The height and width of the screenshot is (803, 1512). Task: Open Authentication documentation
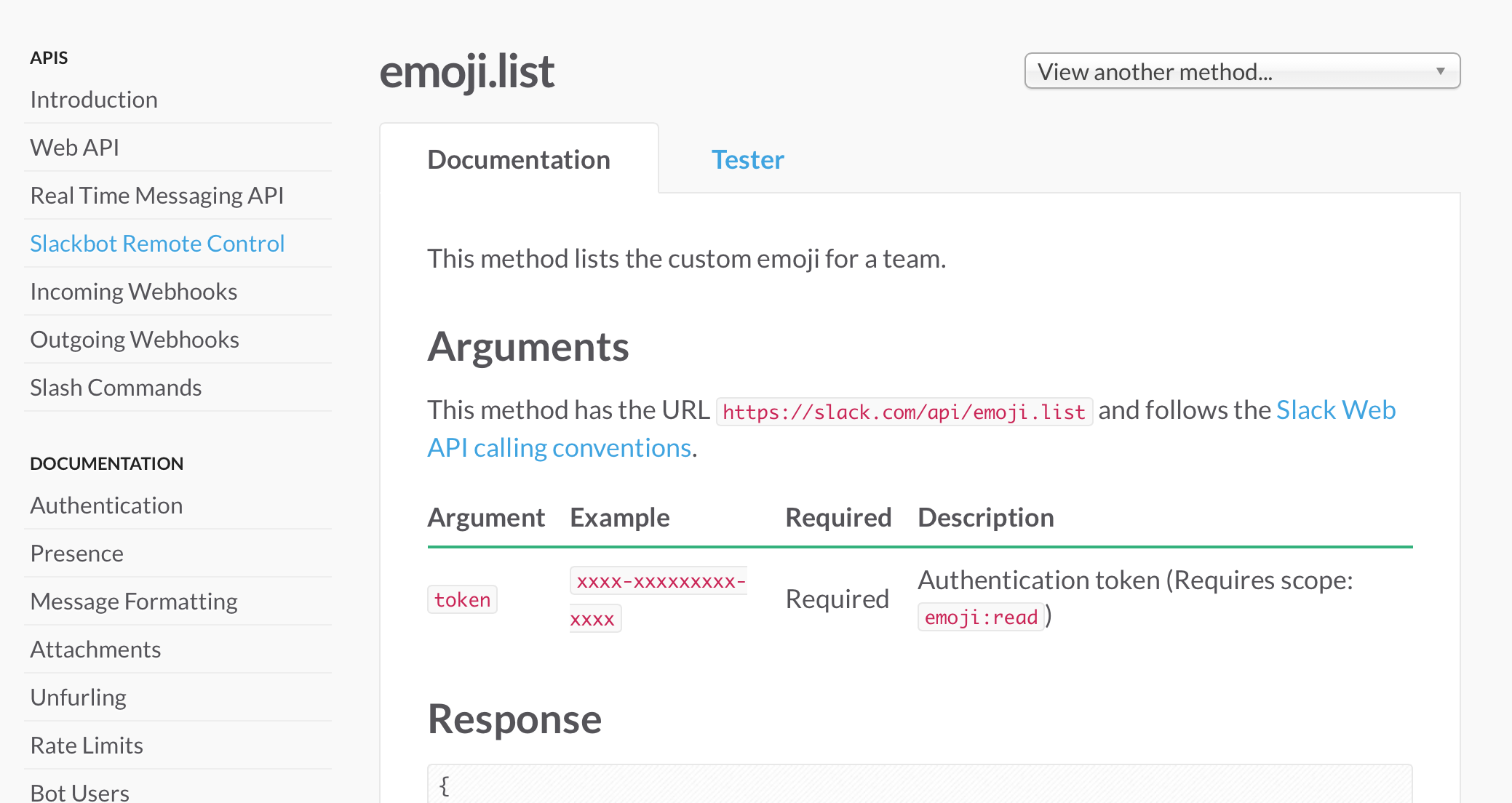point(106,506)
